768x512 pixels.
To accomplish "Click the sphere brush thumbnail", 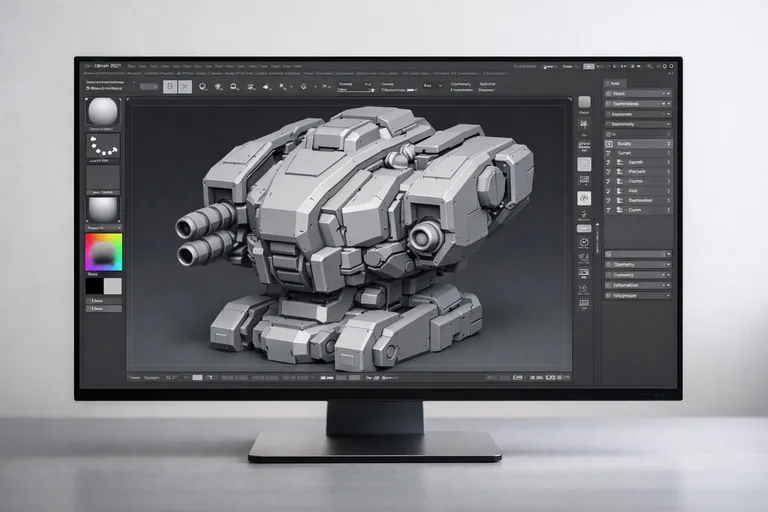I will click(x=103, y=111).
